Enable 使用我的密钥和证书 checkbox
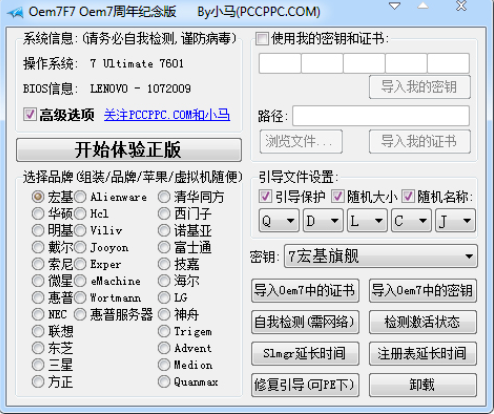The height and width of the screenshot is (414, 494). click(x=262, y=39)
